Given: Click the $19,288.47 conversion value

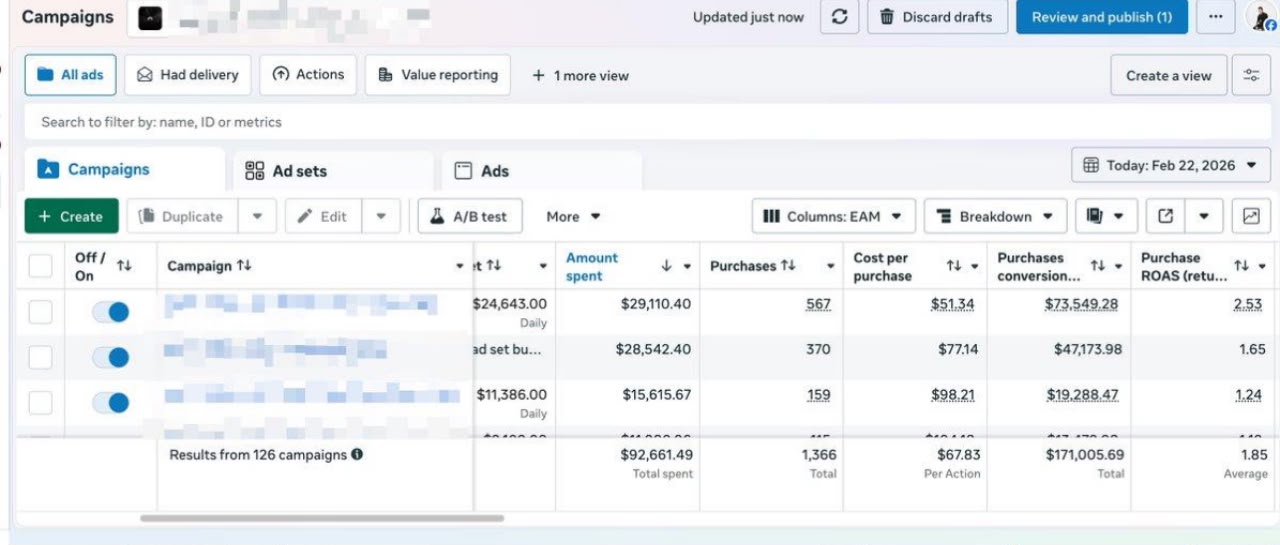Looking at the screenshot, I should pos(1082,395).
